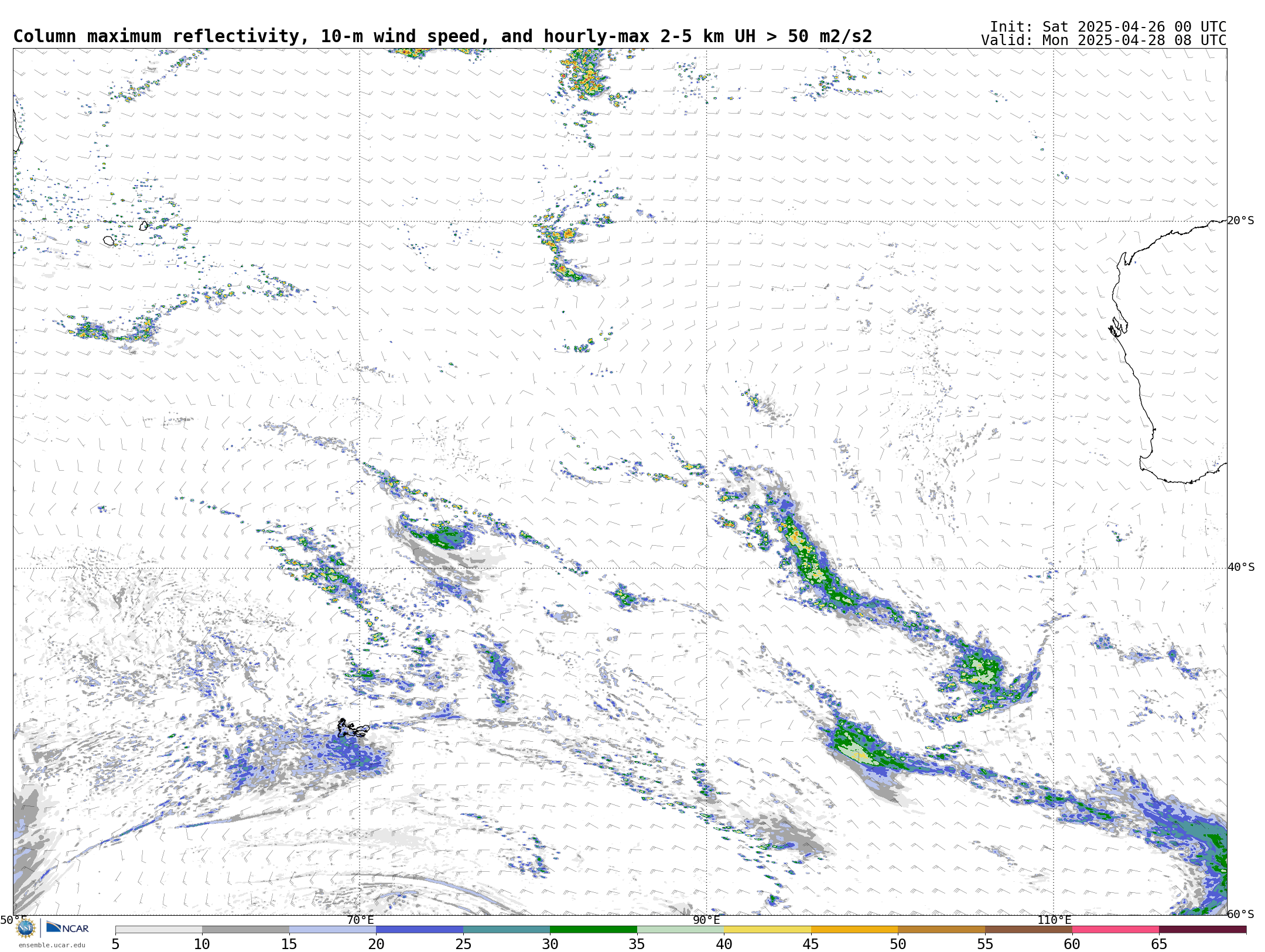Click the 60°S latitude label
Viewport: 1265px width, 952px height.
click(x=1241, y=914)
